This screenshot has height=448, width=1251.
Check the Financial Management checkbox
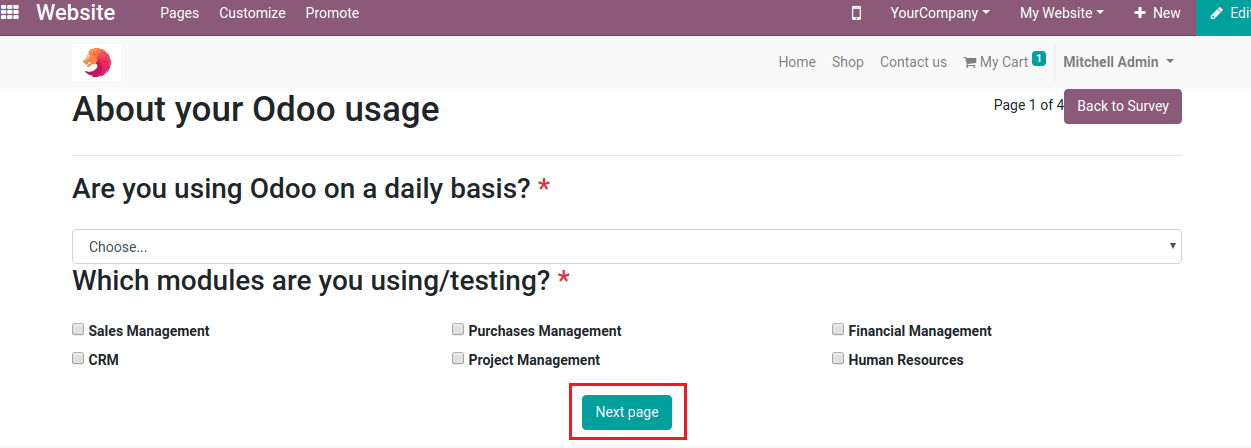click(x=838, y=329)
